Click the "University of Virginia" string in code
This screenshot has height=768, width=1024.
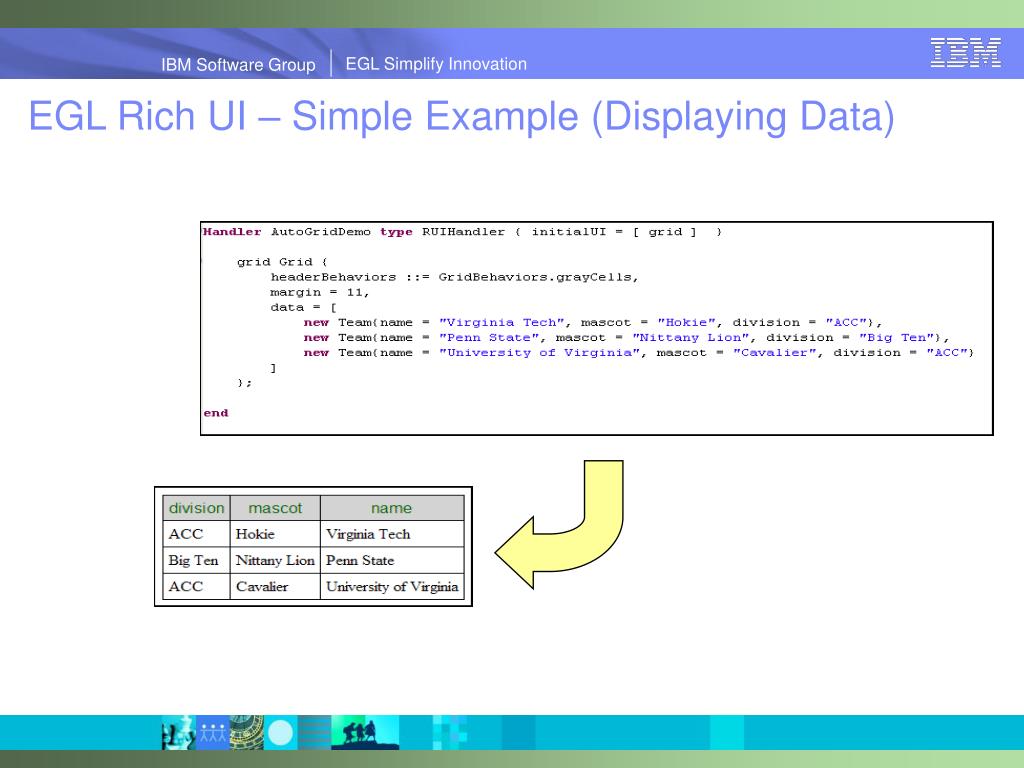539,353
